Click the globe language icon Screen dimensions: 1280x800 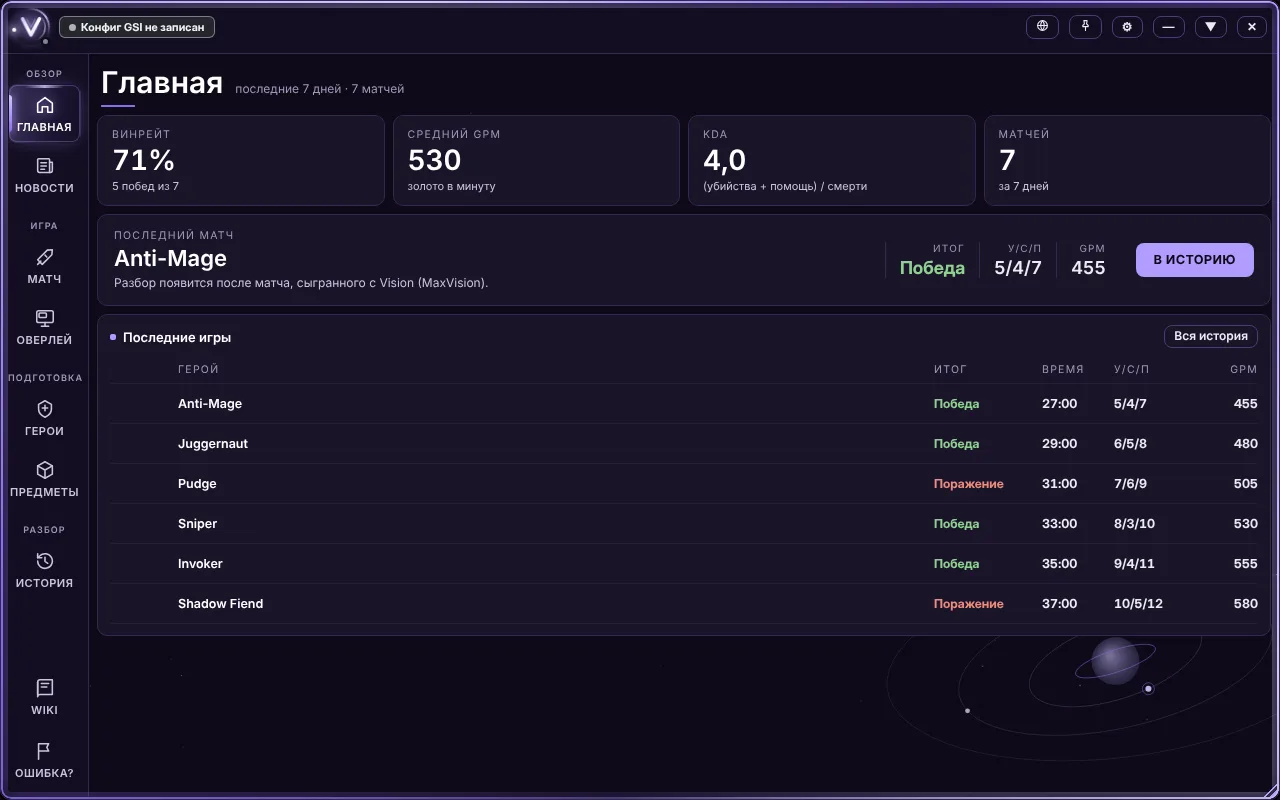point(1043,27)
